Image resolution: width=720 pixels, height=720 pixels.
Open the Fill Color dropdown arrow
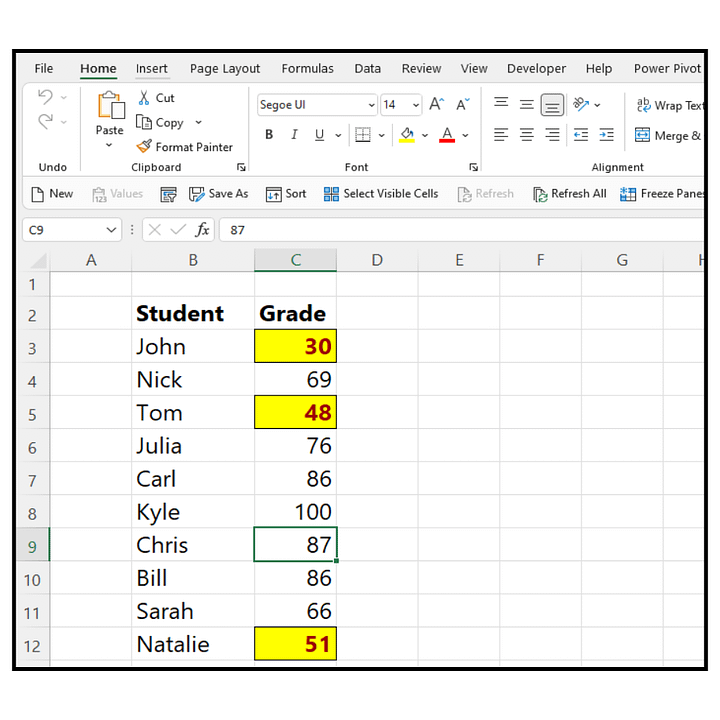click(x=425, y=135)
